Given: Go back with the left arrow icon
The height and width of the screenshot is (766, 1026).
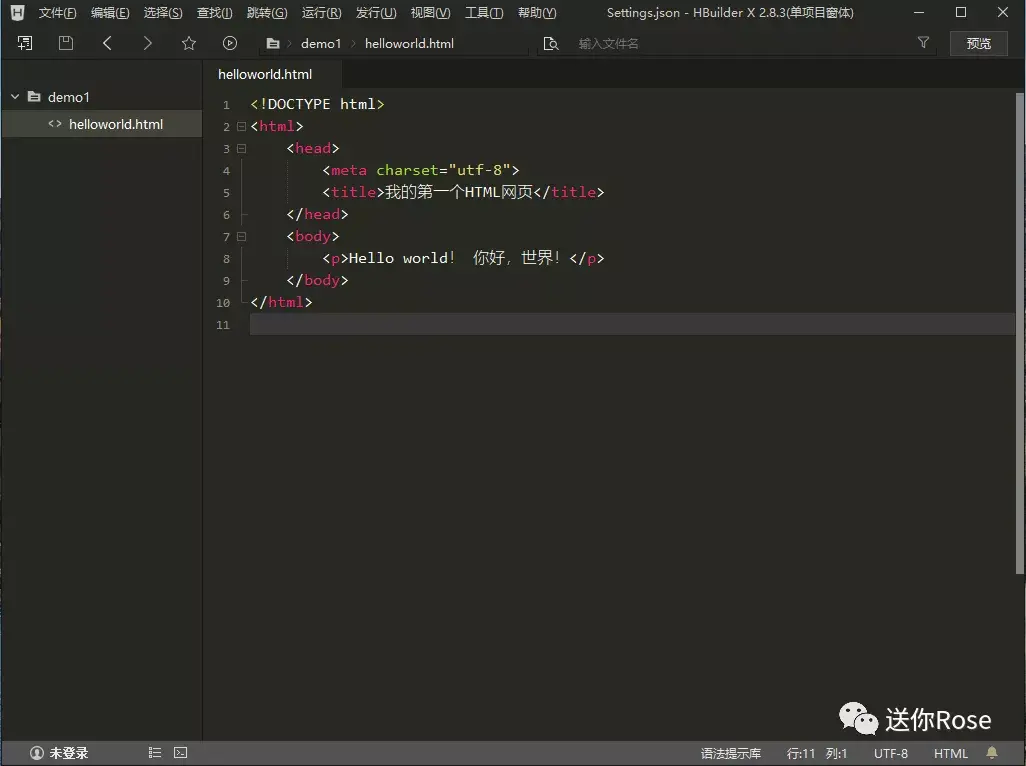Looking at the screenshot, I should [x=107, y=43].
